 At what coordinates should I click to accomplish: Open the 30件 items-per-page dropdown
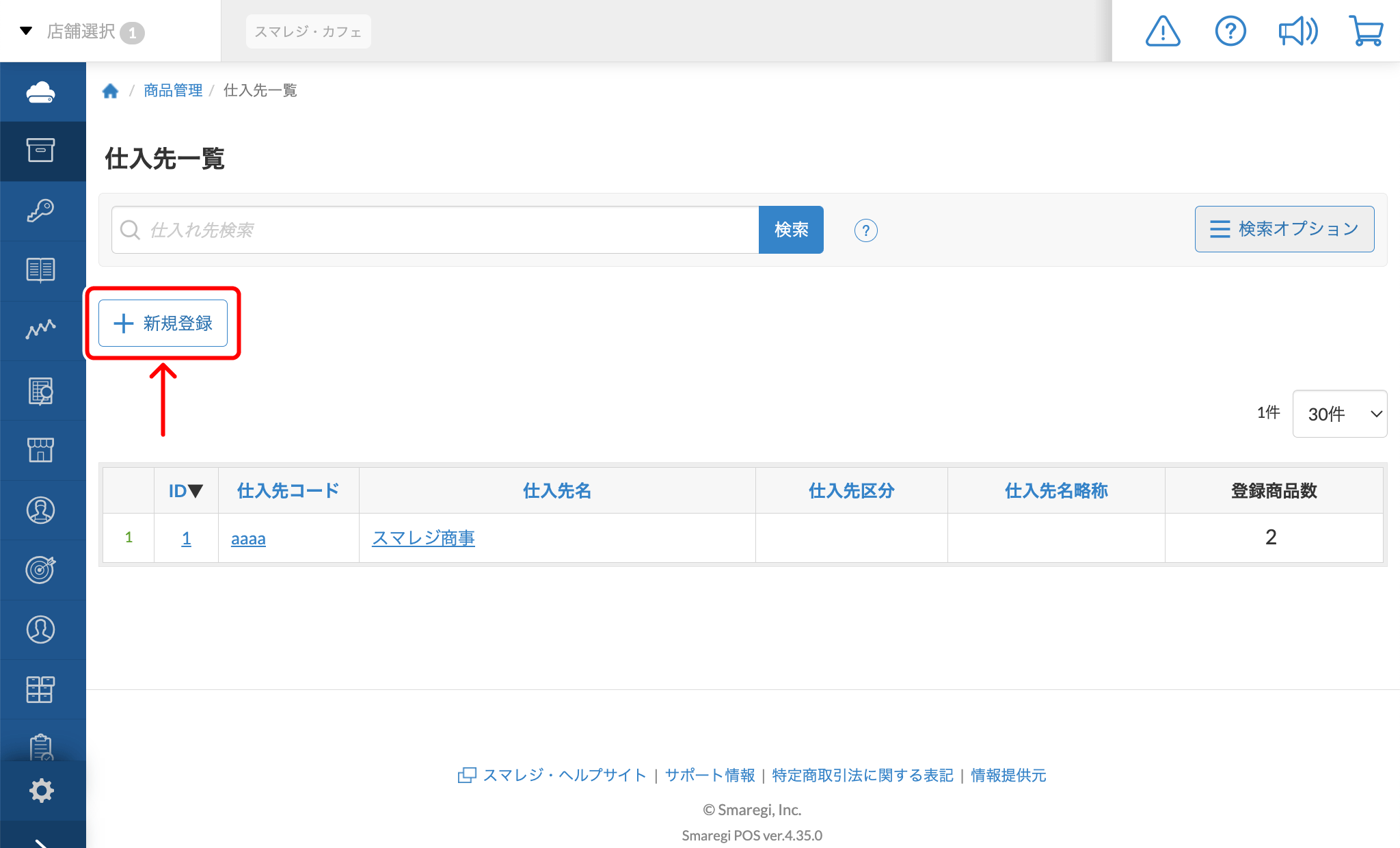coord(1339,413)
